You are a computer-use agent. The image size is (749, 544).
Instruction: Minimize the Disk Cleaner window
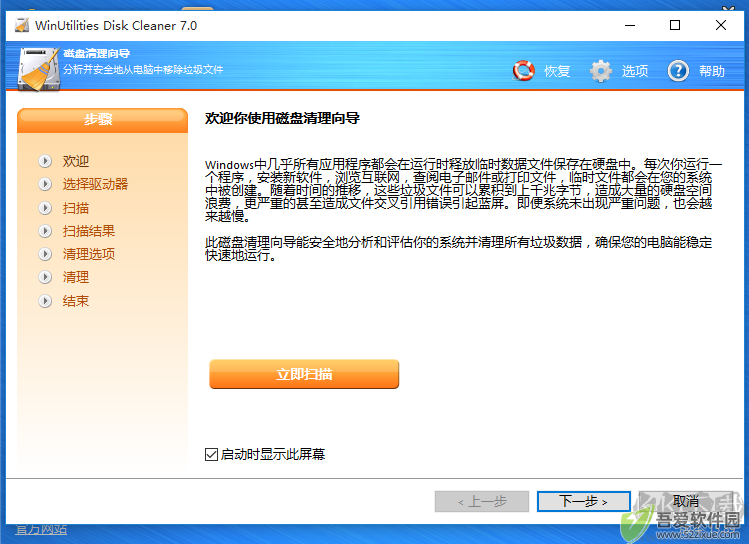pos(630,25)
